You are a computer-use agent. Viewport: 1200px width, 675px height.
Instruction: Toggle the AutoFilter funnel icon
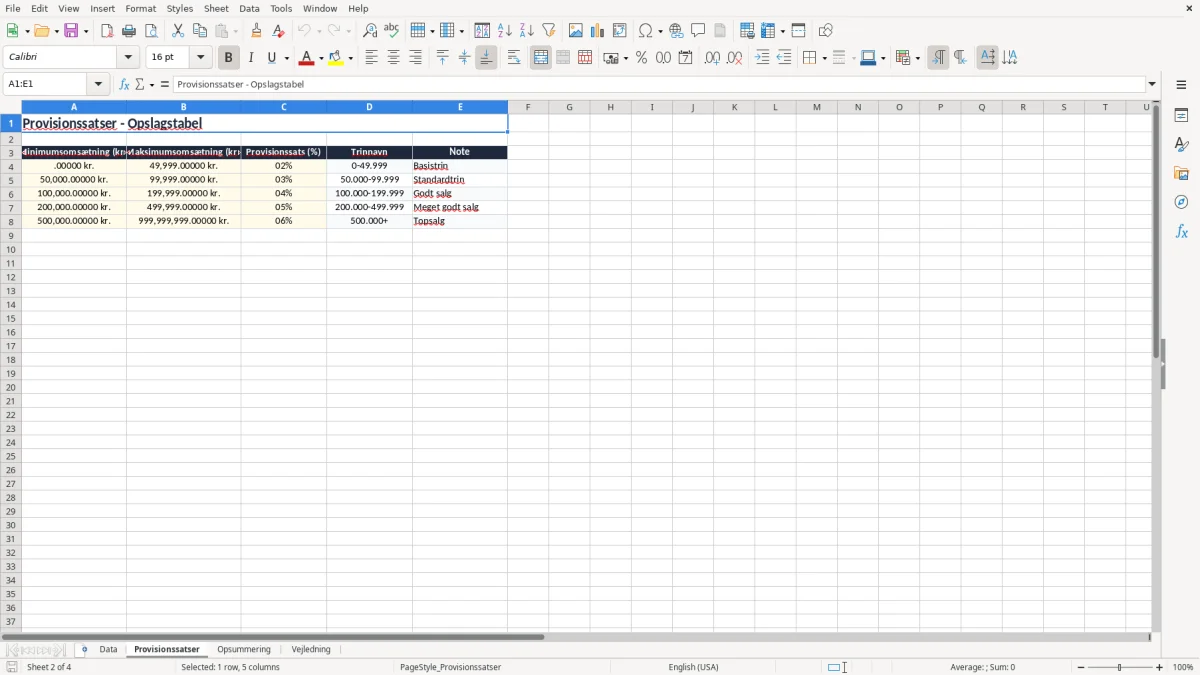coord(549,31)
